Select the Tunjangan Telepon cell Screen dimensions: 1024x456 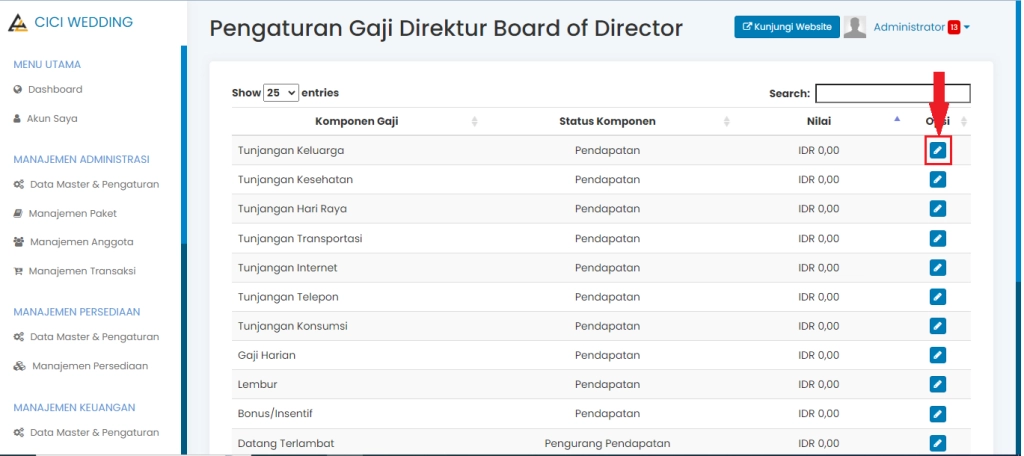(x=288, y=297)
